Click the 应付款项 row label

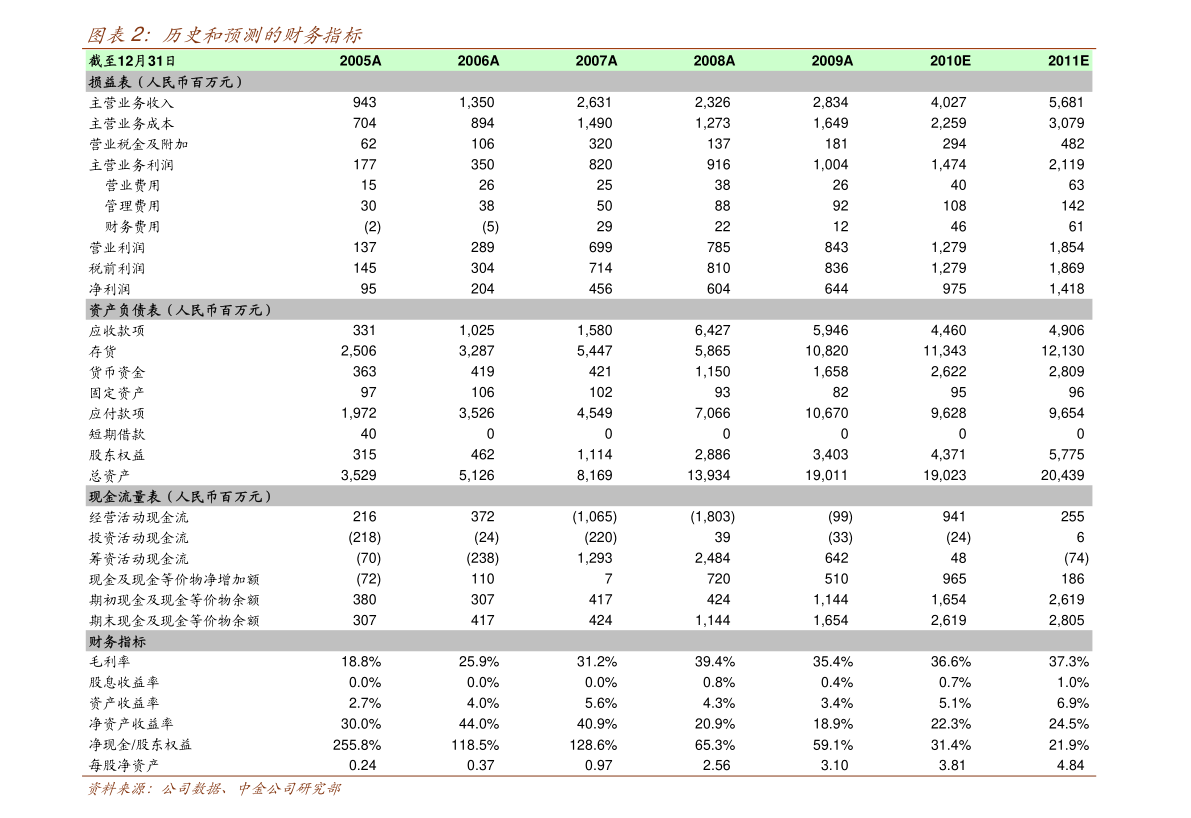tap(117, 413)
